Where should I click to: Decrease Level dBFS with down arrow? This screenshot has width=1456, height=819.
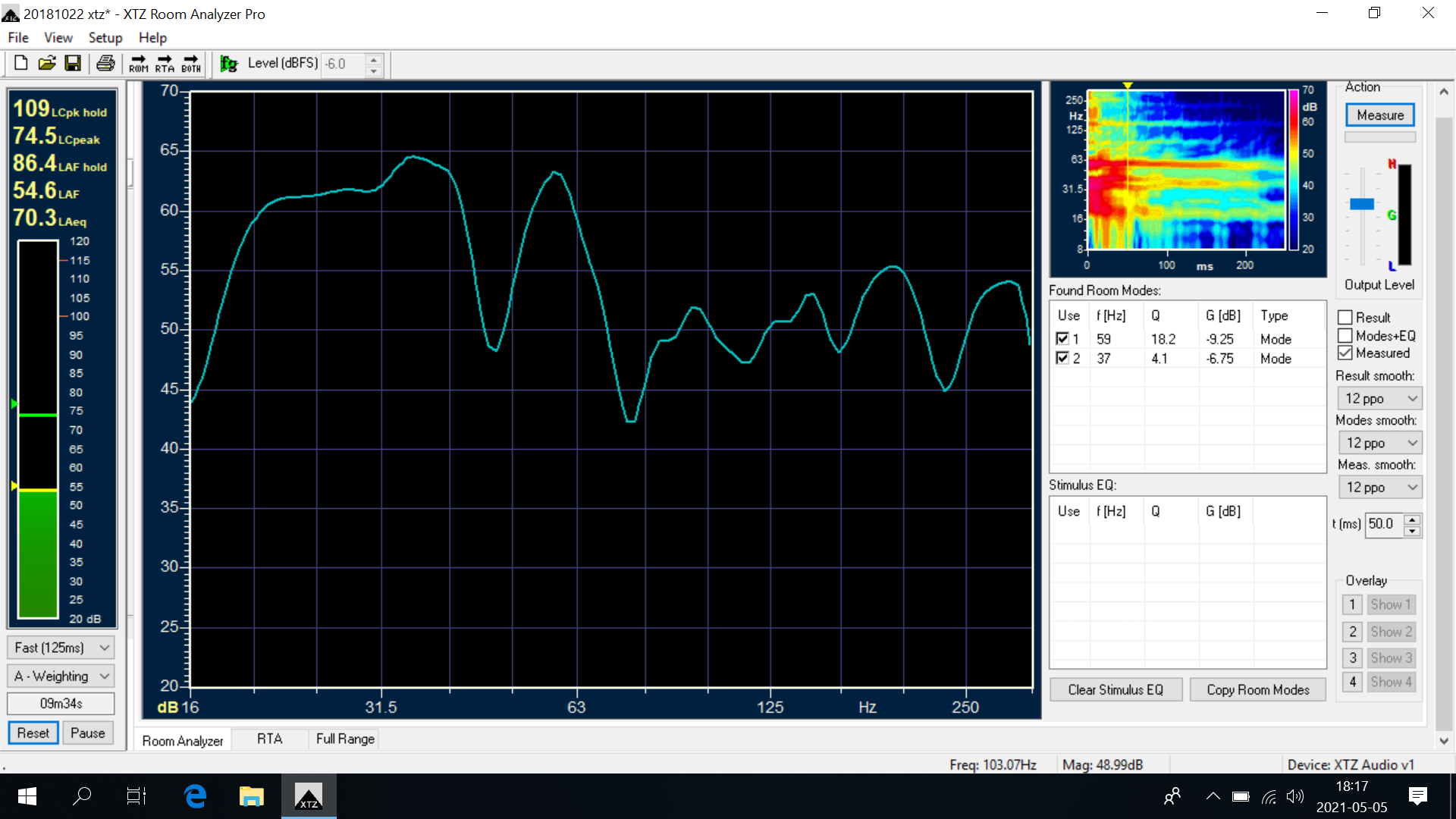click(x=373, y=71)
